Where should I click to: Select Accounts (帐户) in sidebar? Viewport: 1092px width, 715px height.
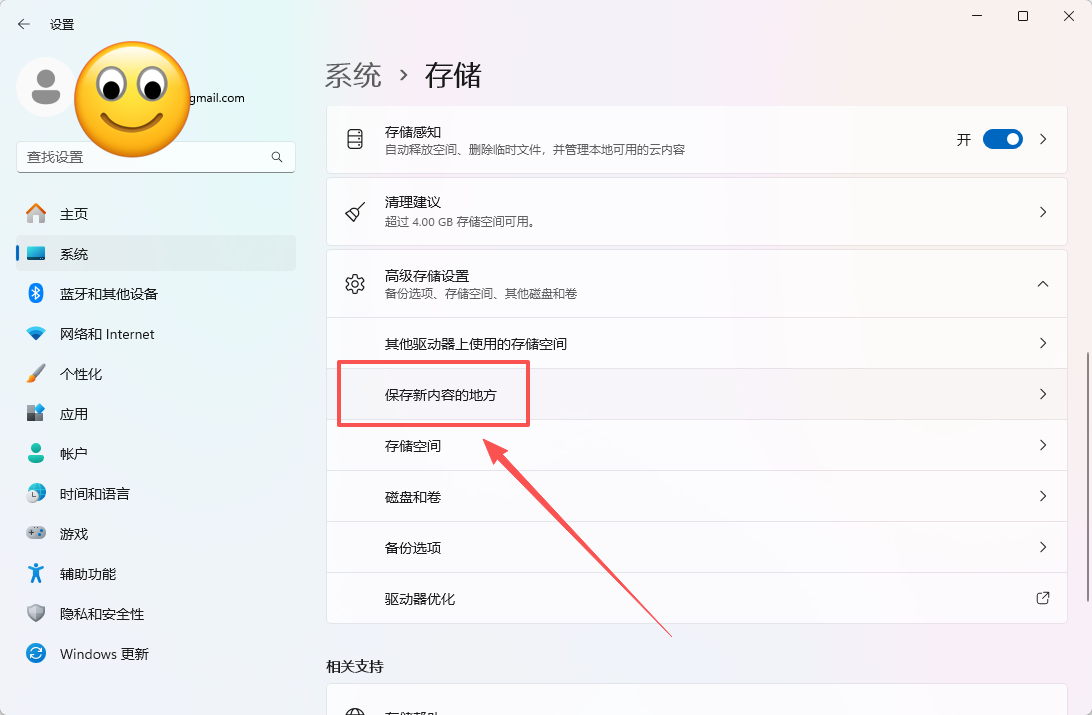coord(74,454)
